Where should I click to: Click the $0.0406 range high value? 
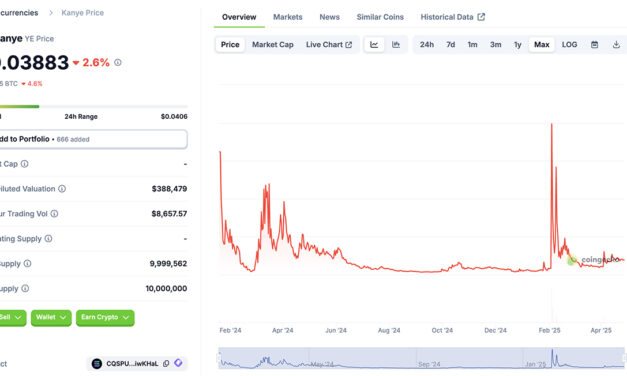[174, 116]
